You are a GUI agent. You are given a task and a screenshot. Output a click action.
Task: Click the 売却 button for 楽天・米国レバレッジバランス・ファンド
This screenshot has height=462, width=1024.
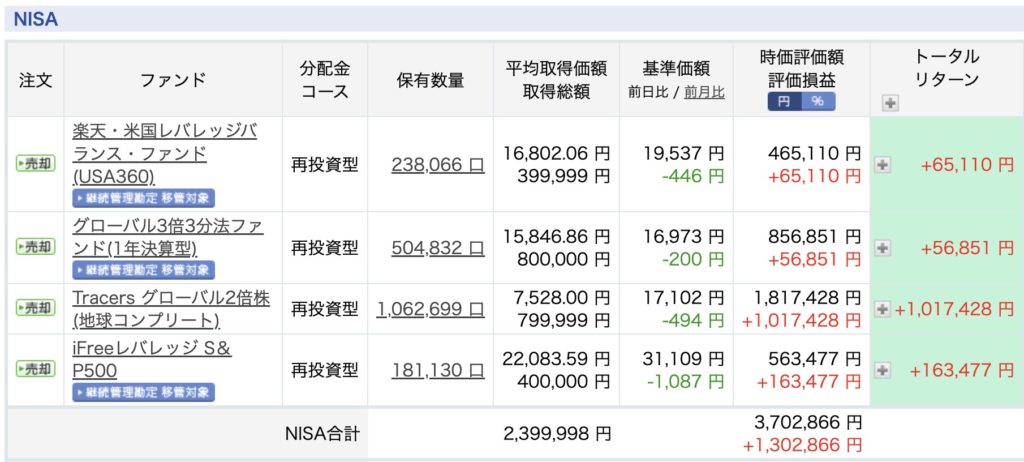35,164
